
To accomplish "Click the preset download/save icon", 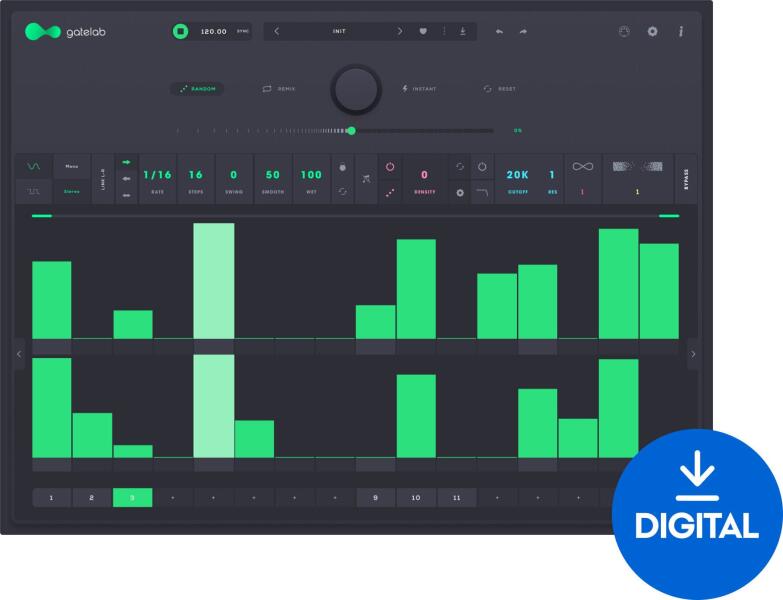I will (x=463, y=31).
